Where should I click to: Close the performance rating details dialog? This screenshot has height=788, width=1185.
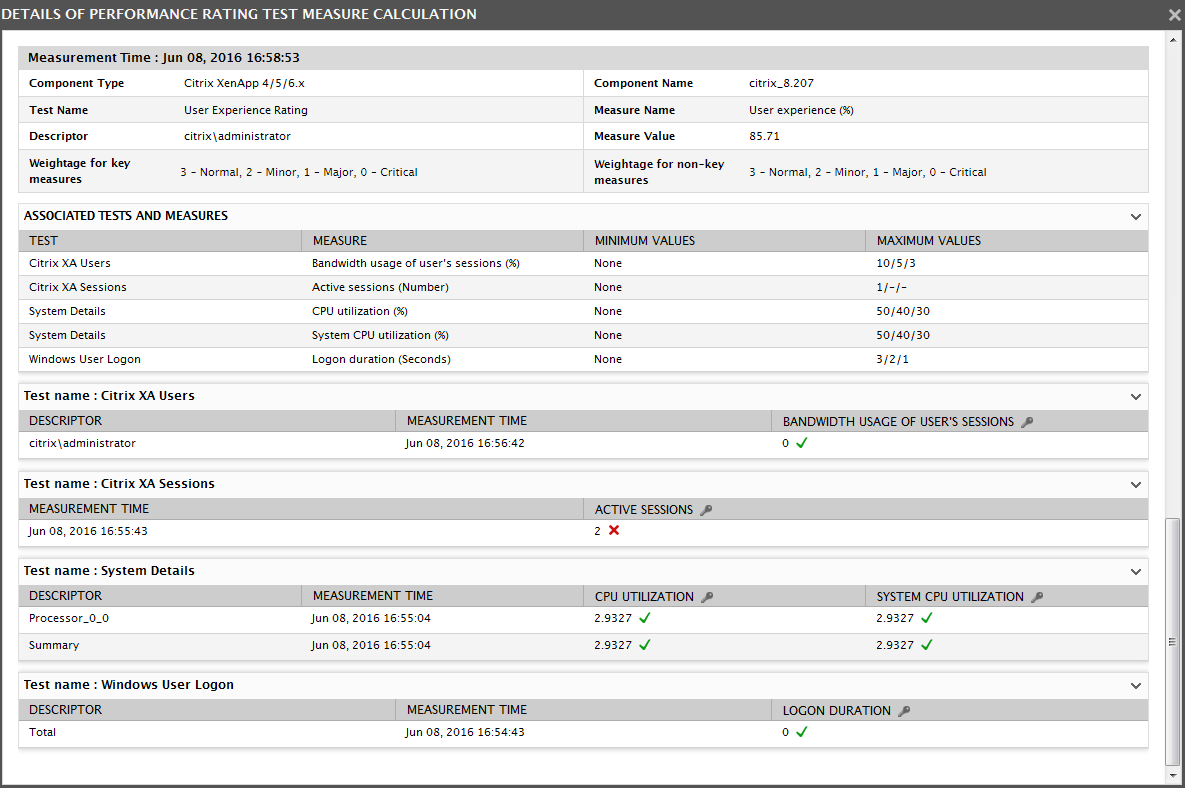point(1175,15)
